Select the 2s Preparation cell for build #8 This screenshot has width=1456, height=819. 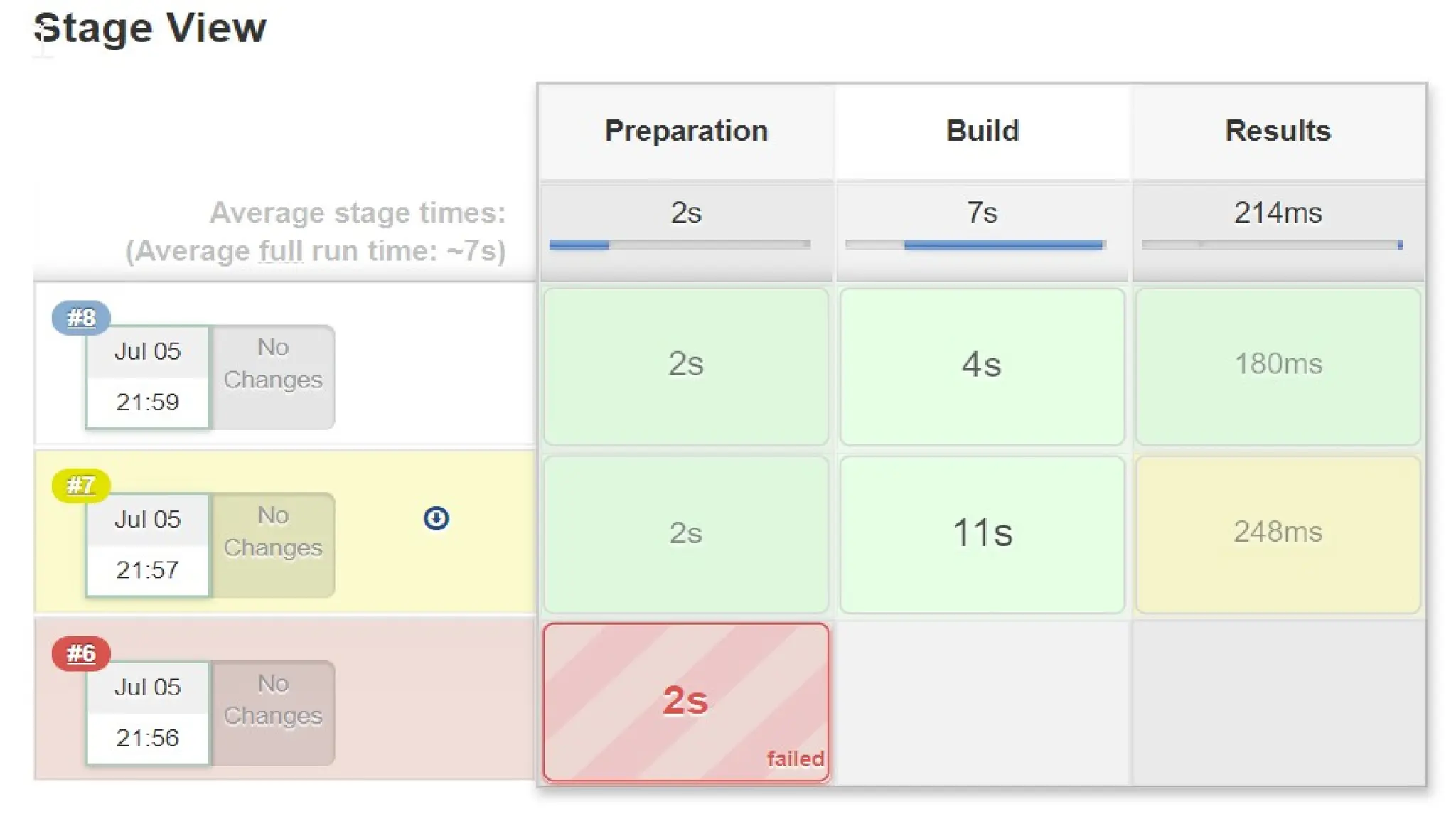[x=685, y=365]
